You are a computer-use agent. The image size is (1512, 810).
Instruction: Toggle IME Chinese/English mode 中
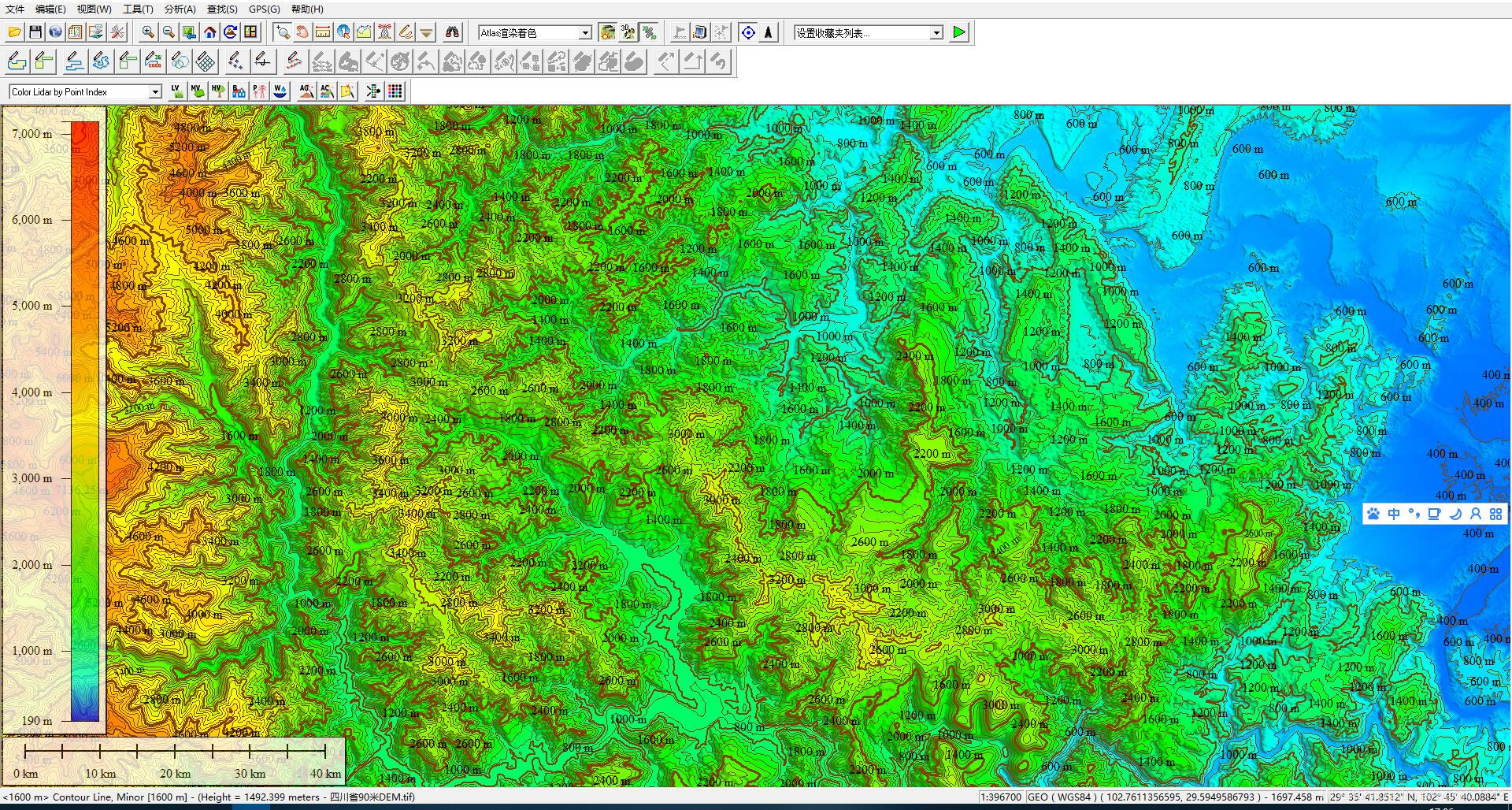(1394, 514)
